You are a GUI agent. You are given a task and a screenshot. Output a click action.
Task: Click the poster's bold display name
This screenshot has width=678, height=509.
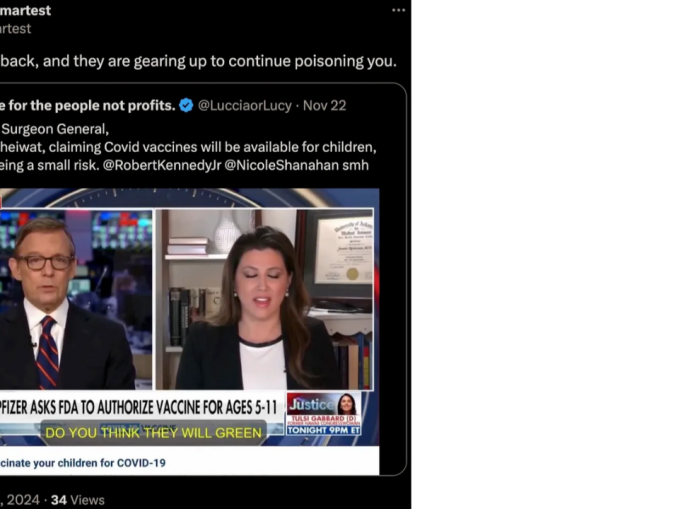pos(25,10)
